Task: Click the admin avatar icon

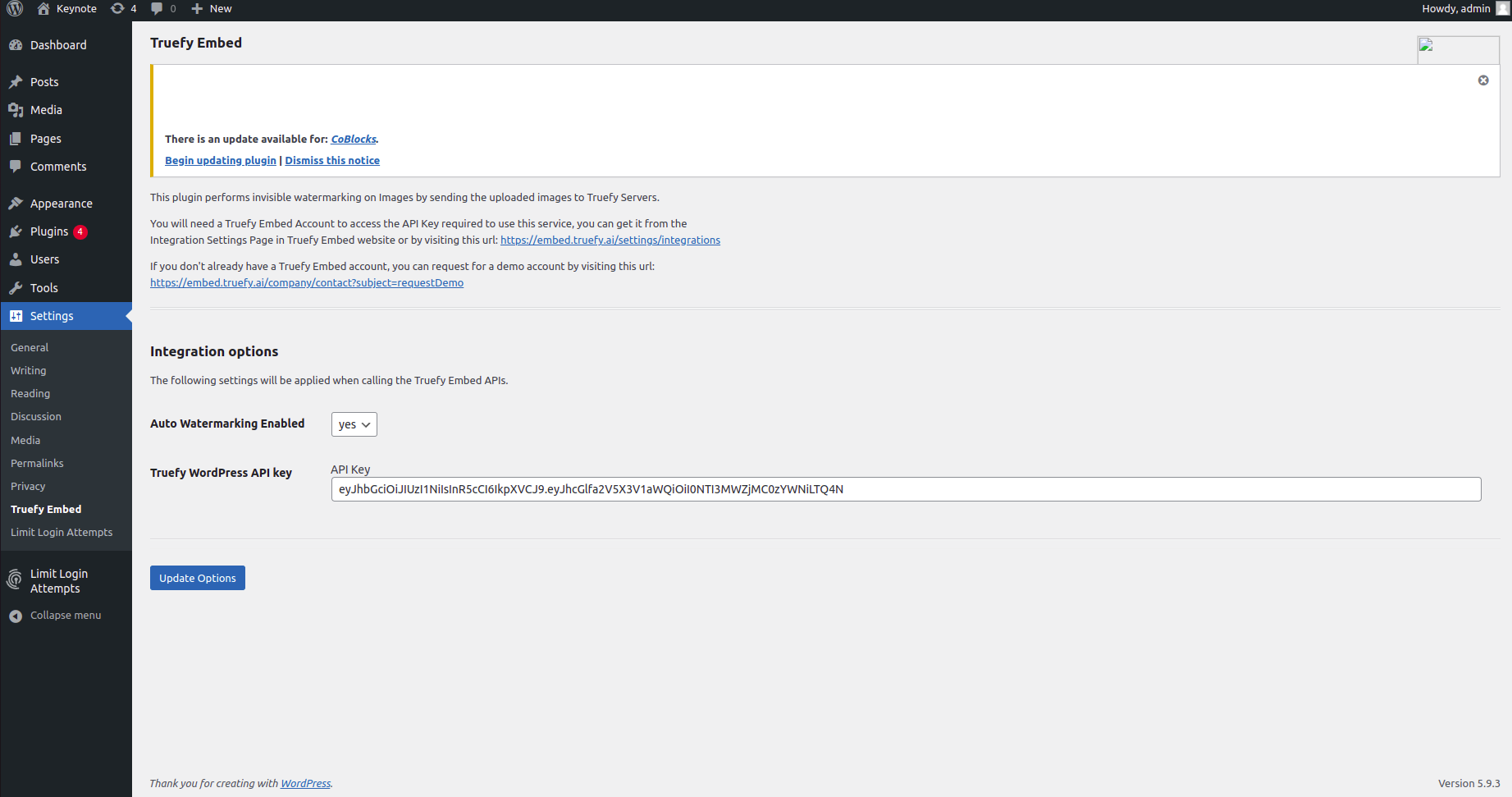Action: point(1502,8)
